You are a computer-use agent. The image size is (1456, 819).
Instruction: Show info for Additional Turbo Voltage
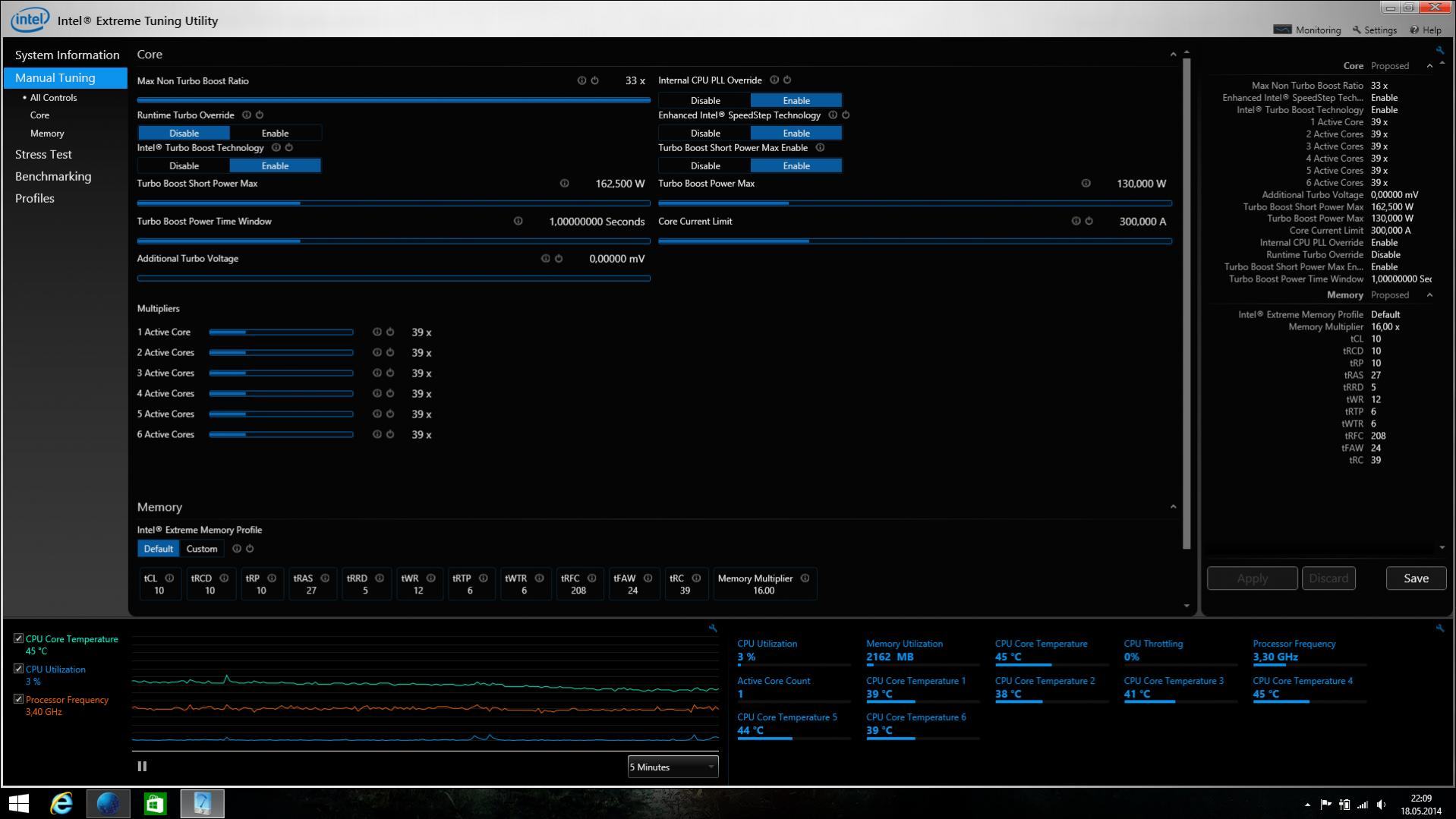[x=545, y=259]
